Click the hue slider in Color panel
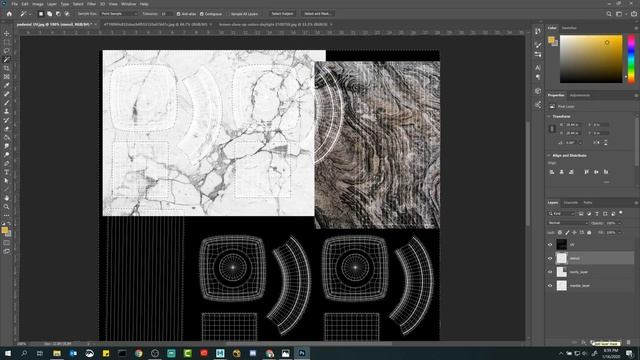Image resolution: width=640 pixels, height=360 pixels. coord(631,59)
